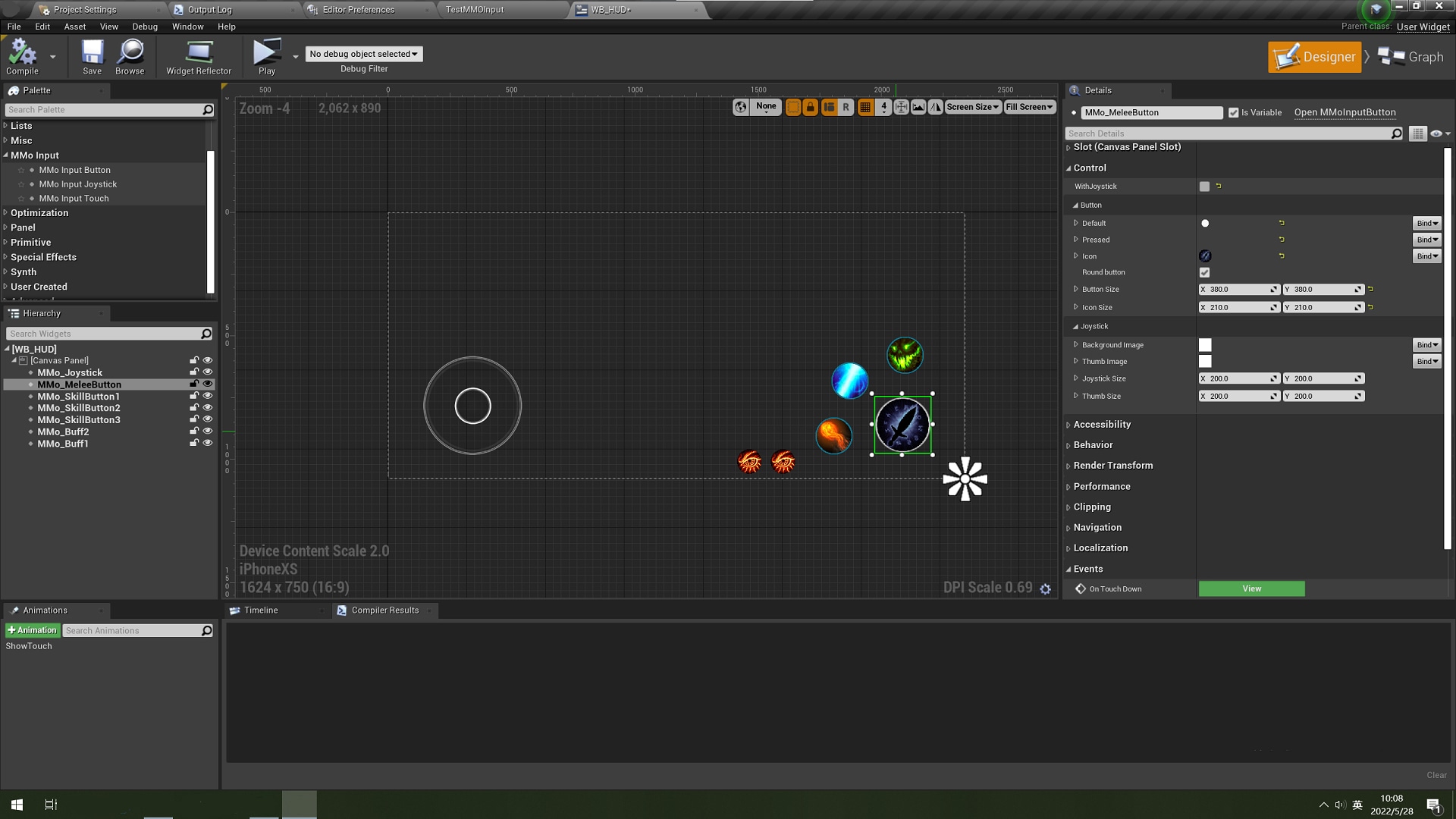Open DPI scale settings gear

click(1046, 588)
